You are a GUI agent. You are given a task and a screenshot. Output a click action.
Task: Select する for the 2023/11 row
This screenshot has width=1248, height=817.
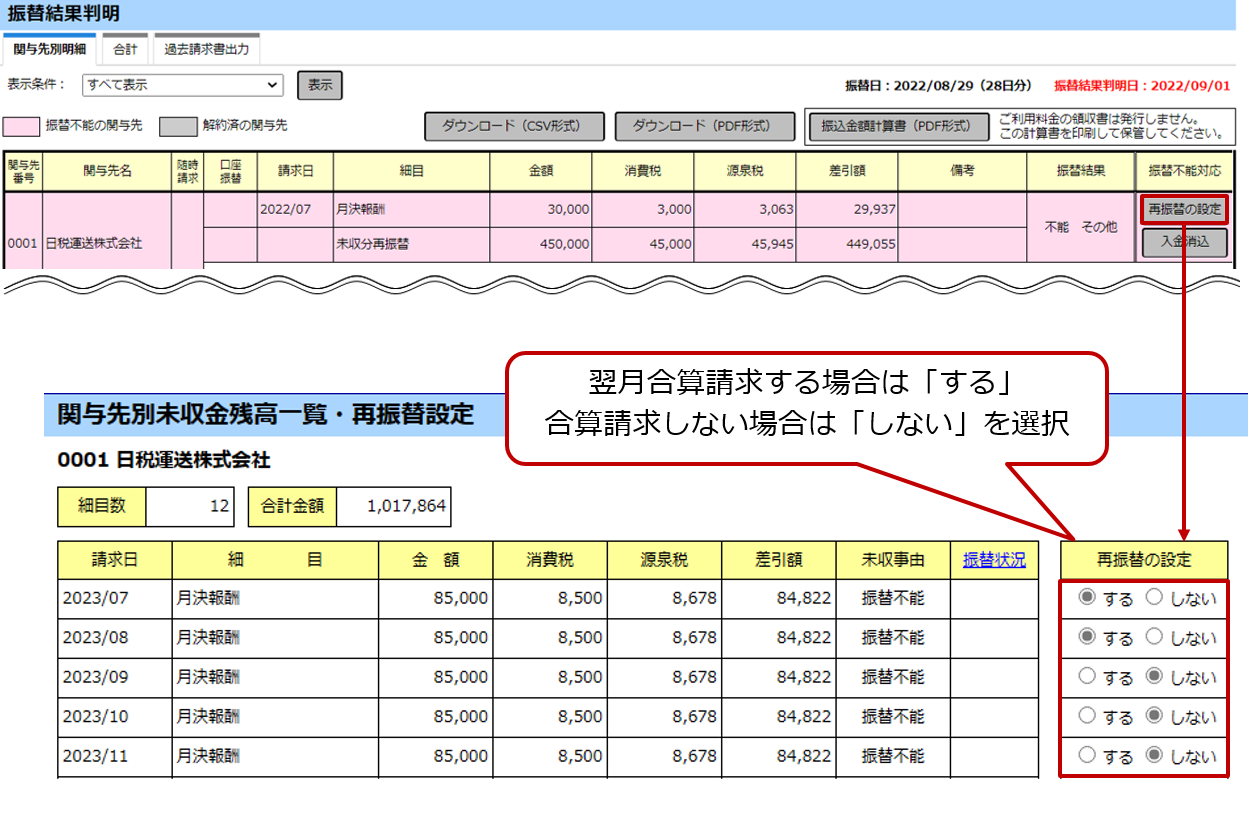[x=1088, y=755]
